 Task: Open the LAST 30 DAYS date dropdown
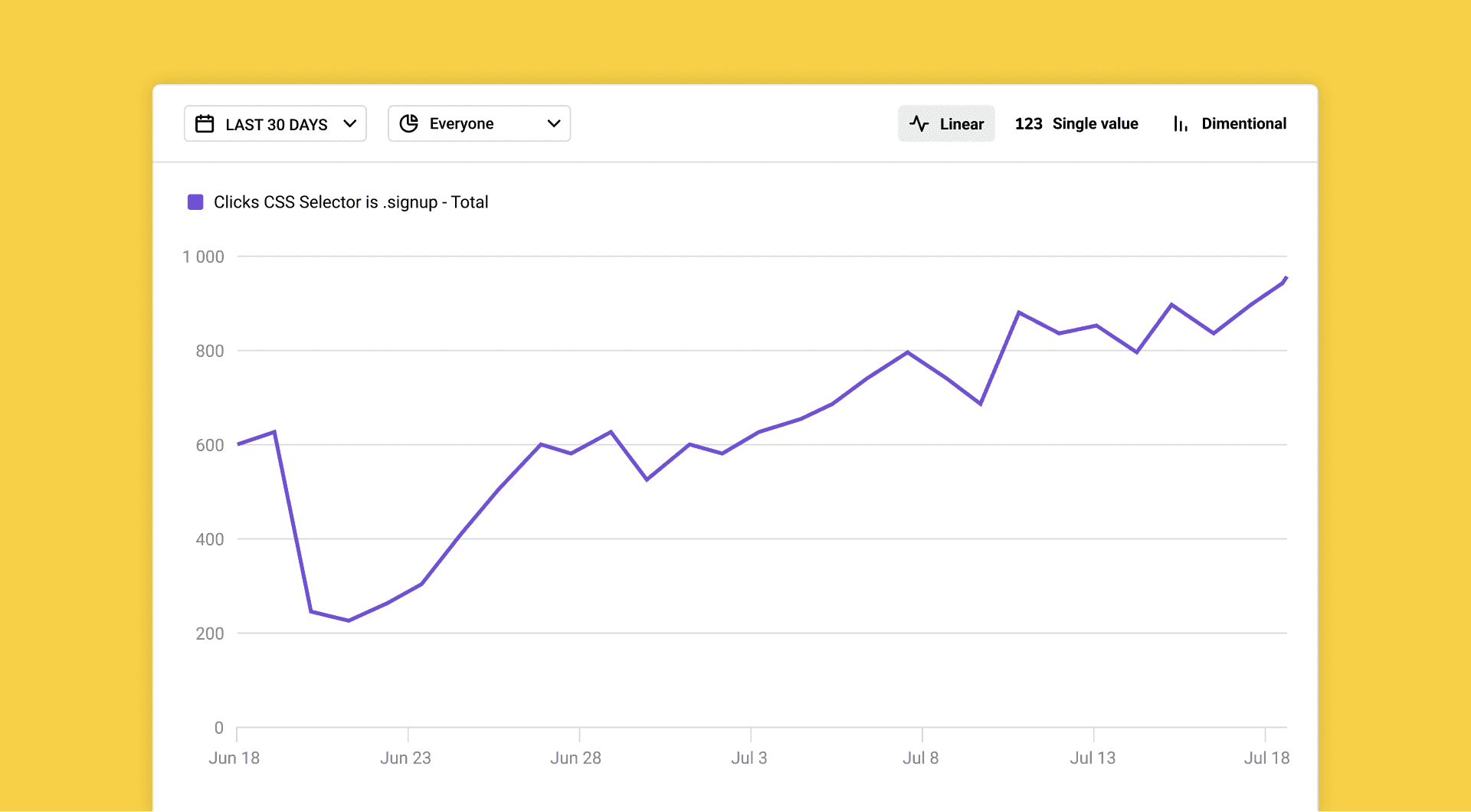click(275, 124)
